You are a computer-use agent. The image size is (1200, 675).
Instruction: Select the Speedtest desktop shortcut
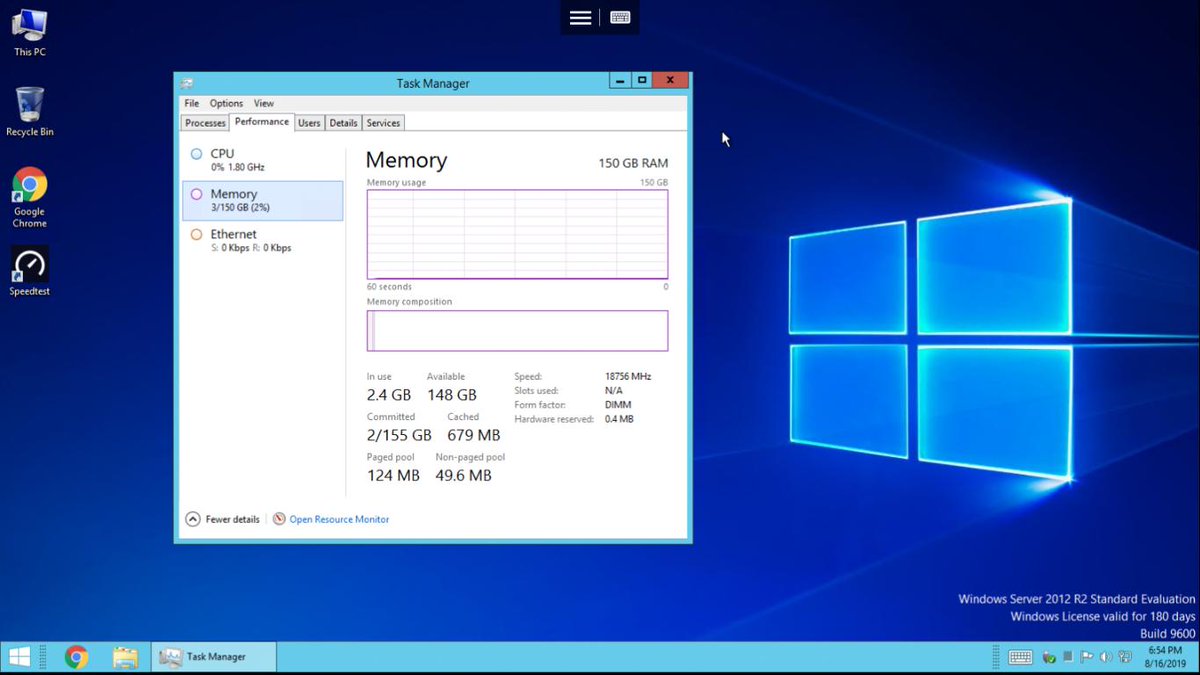[x=30, y=271]
